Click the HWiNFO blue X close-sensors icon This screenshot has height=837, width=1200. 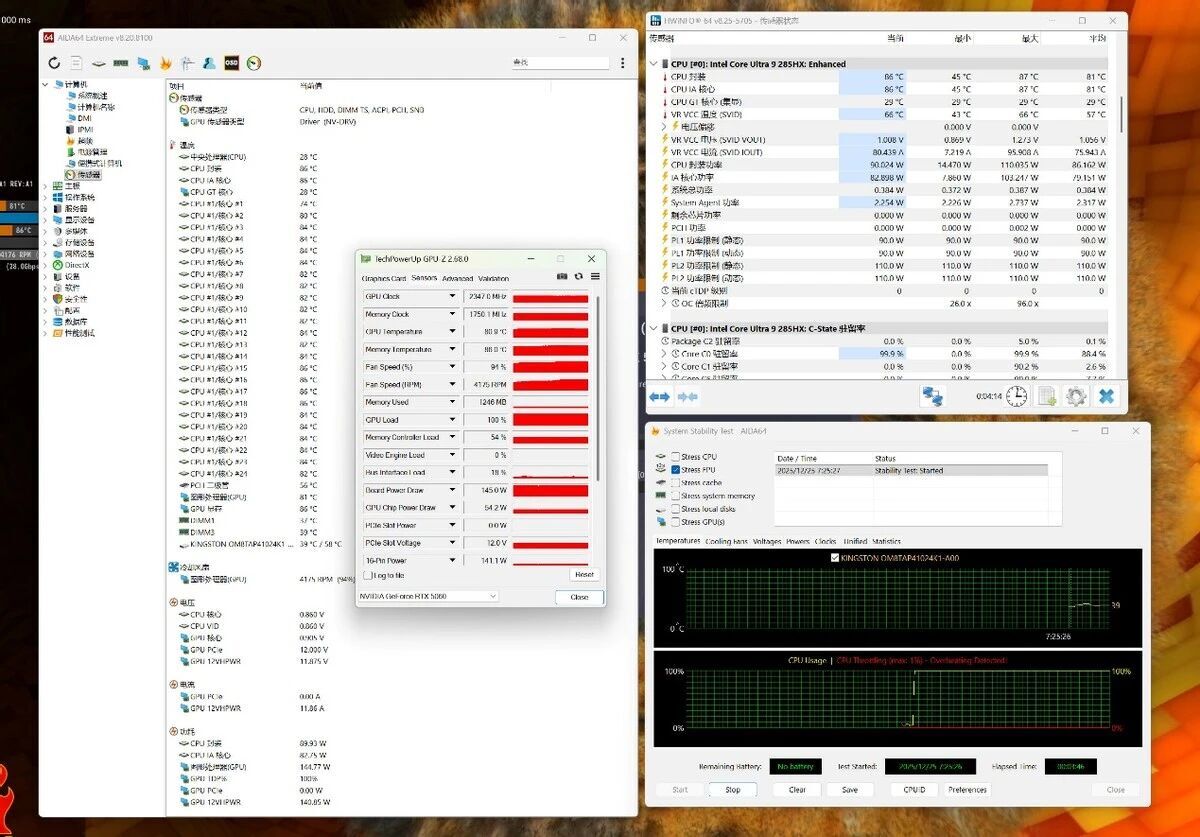point(1106,396)
